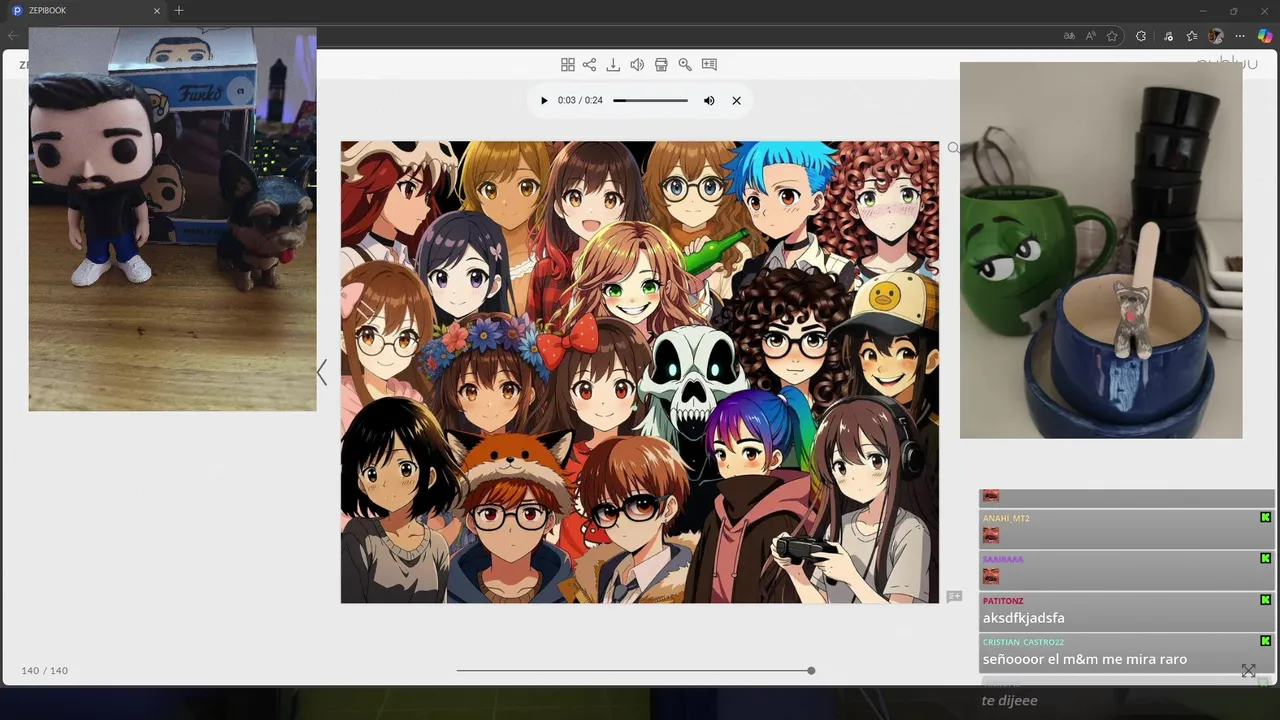1280x720 pixels.
Task: Click the CRISTIAN_CASTRO22 chat username
Action: click(1023, 642)
